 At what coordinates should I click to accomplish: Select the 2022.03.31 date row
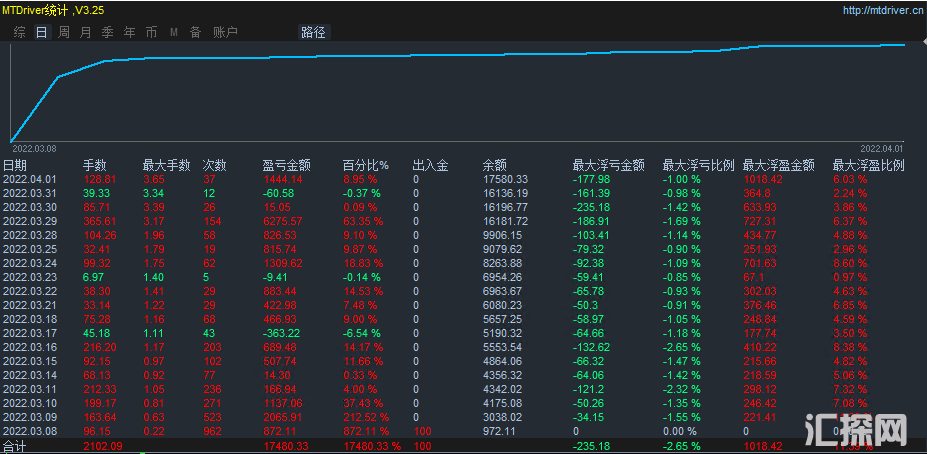click(x=30, y=193)
